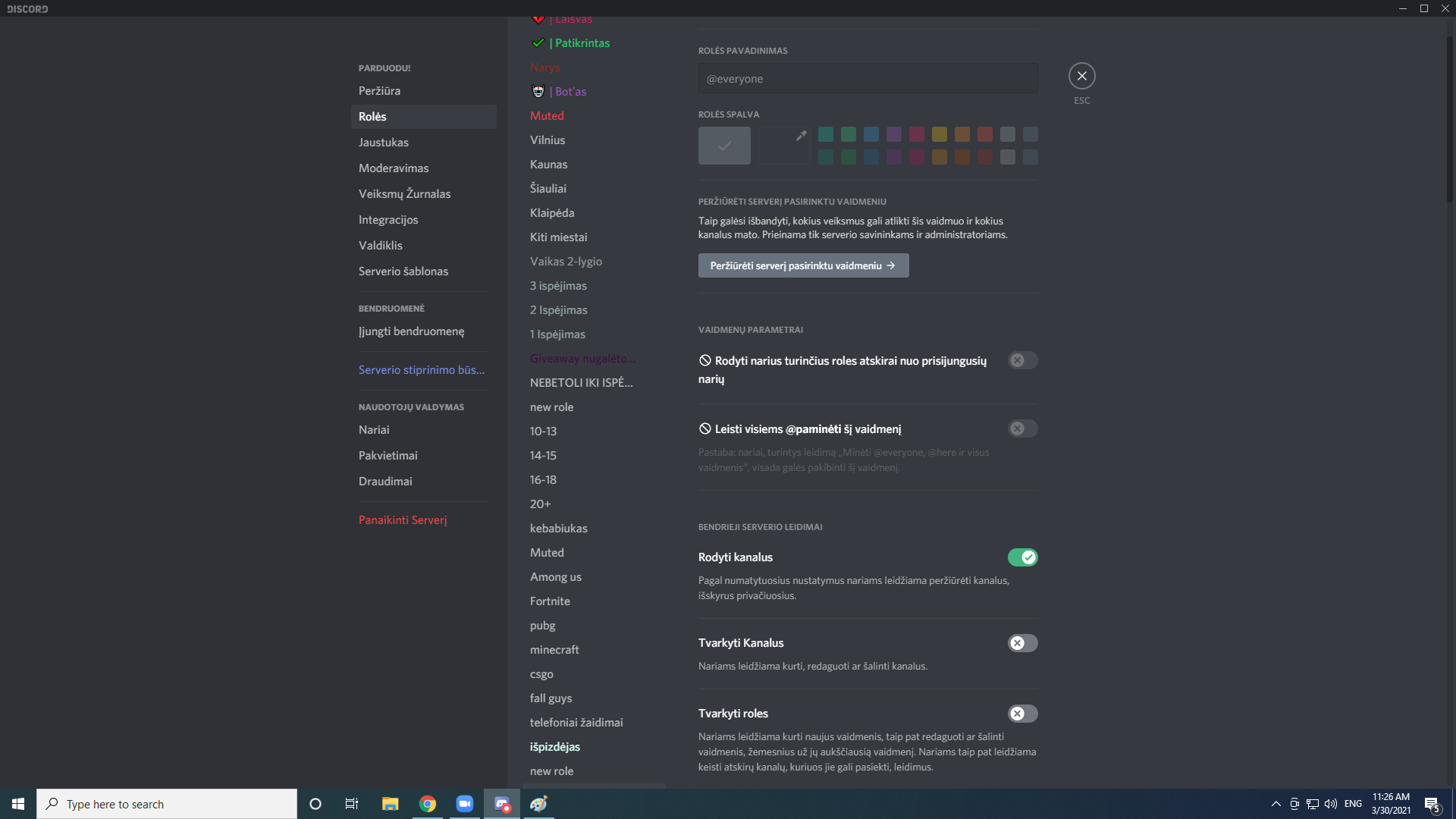Open the Moderavimas settings section
This screenshot has width=1456, height=819.
[394, 168]
